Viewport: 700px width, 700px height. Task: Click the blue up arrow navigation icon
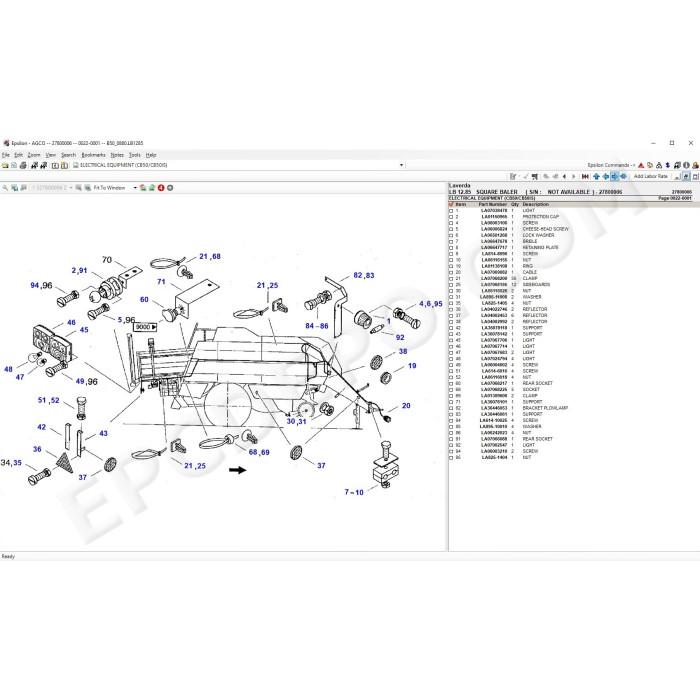pyautogui.click(x=596, y=177)
